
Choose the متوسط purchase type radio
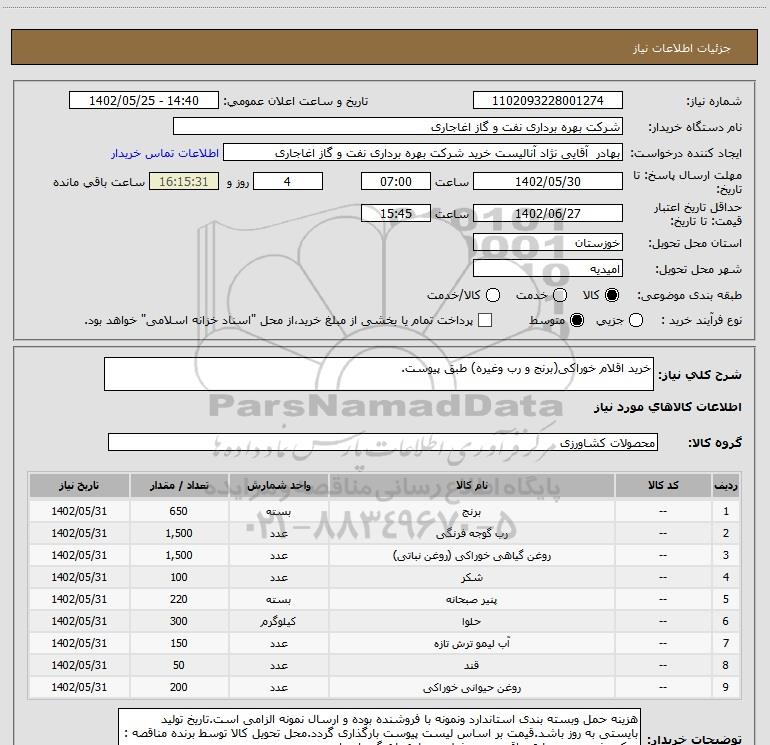tap(577, 320)
